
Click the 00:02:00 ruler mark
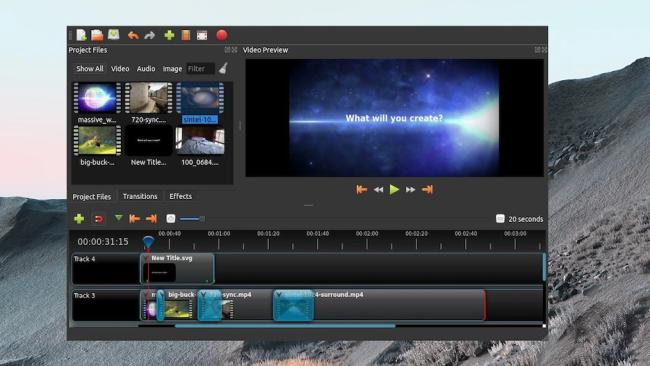pyautogui.click(x=367, y=234)
